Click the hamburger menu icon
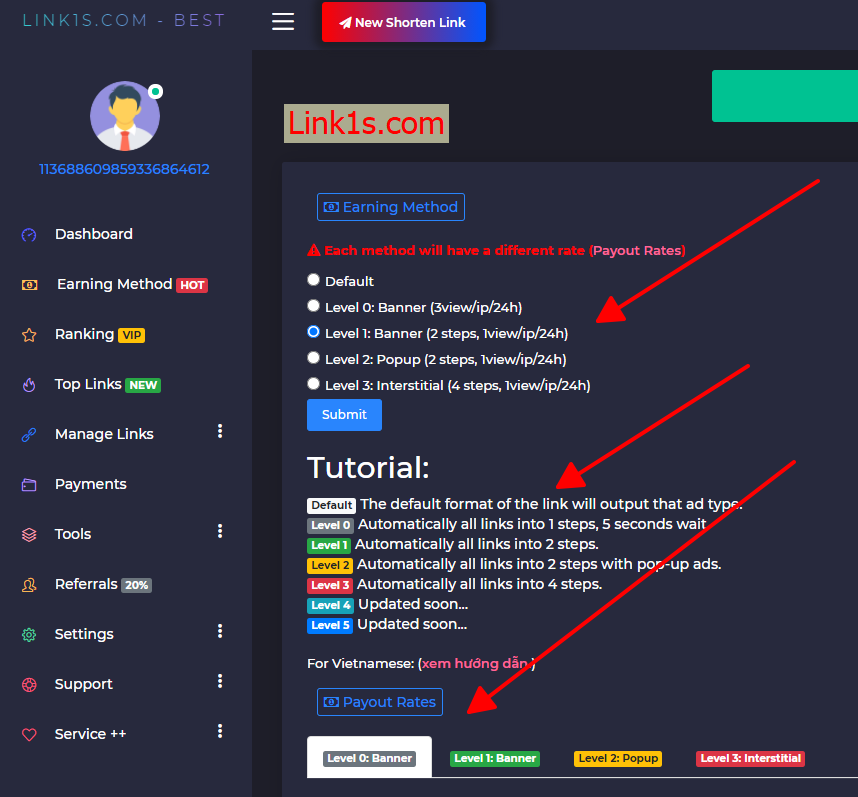The image size is (858, 797). coord(283,21)
